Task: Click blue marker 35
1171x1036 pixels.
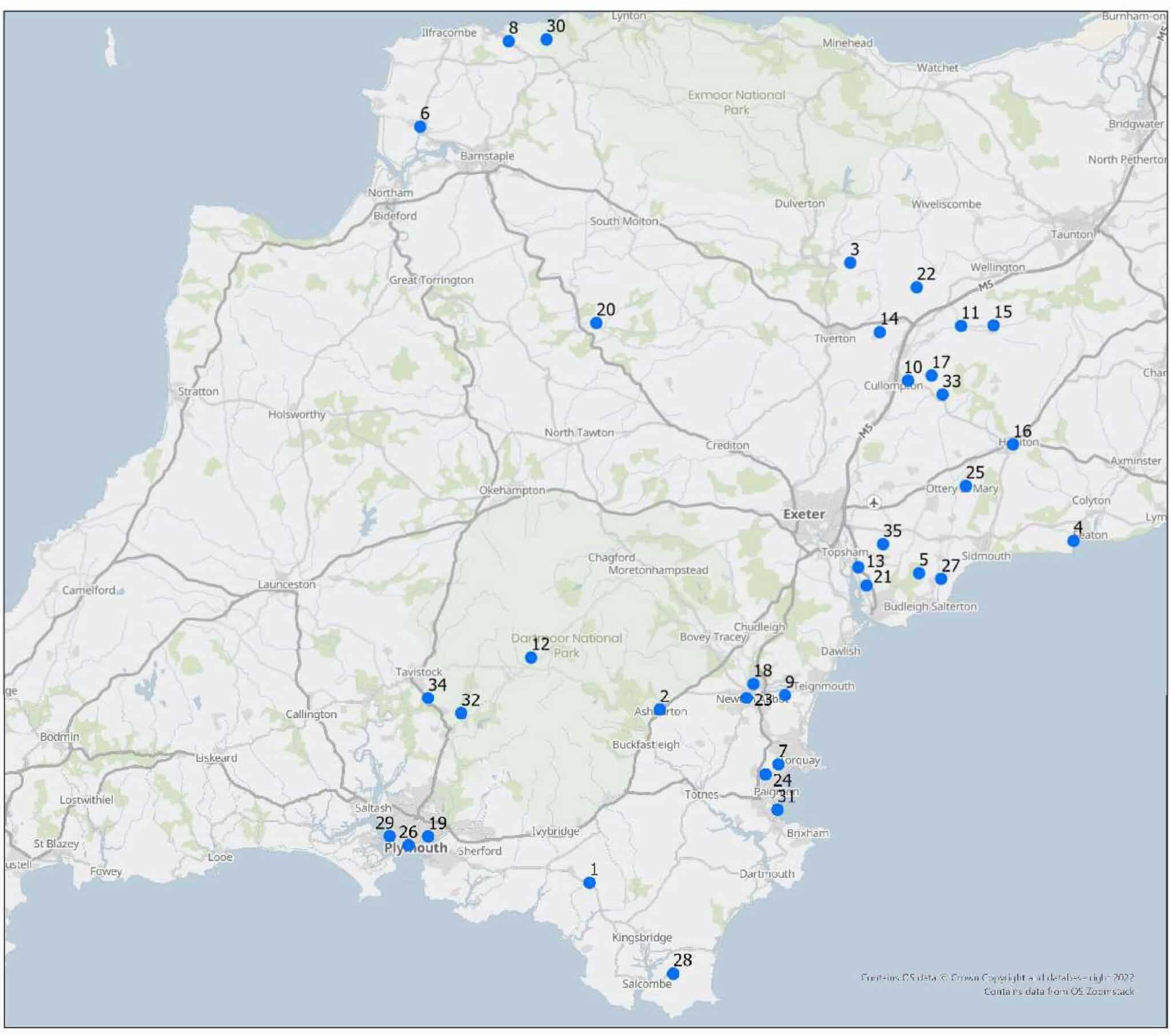Action: click(883, 544)
